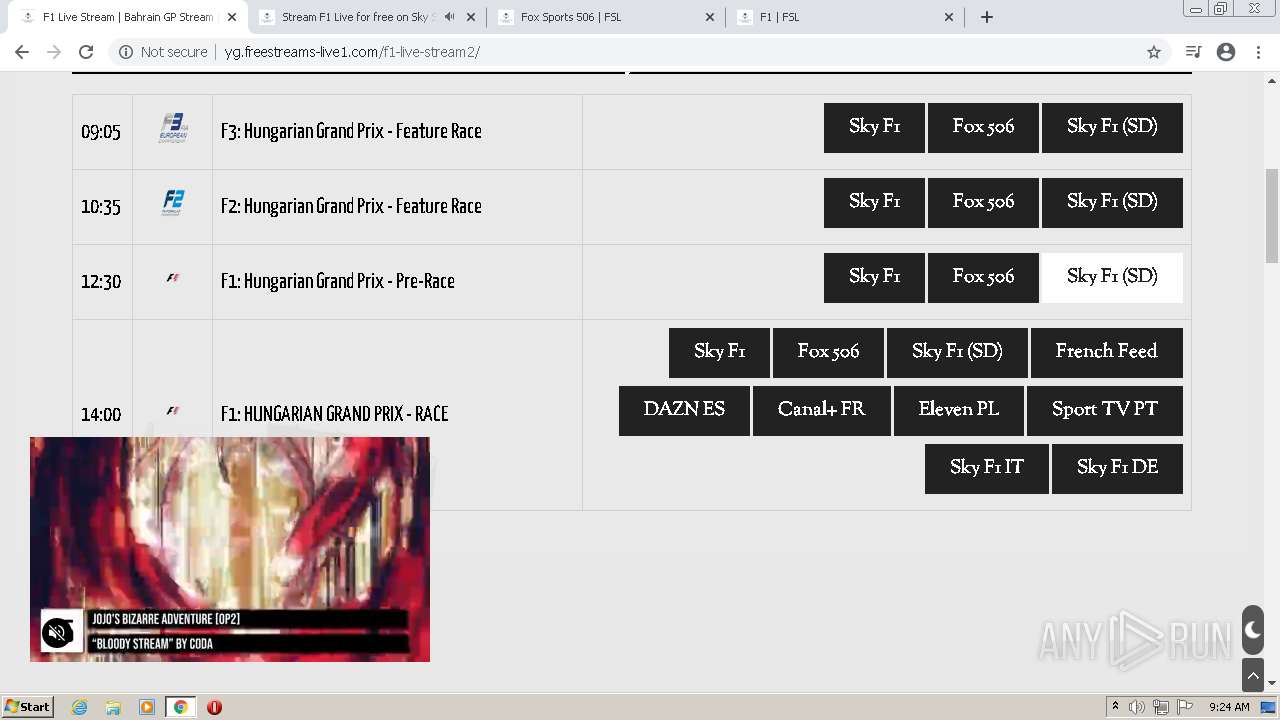Open the media control icon in toolbar
This screenshot has width=1280, height=720.
point(1193,52)
